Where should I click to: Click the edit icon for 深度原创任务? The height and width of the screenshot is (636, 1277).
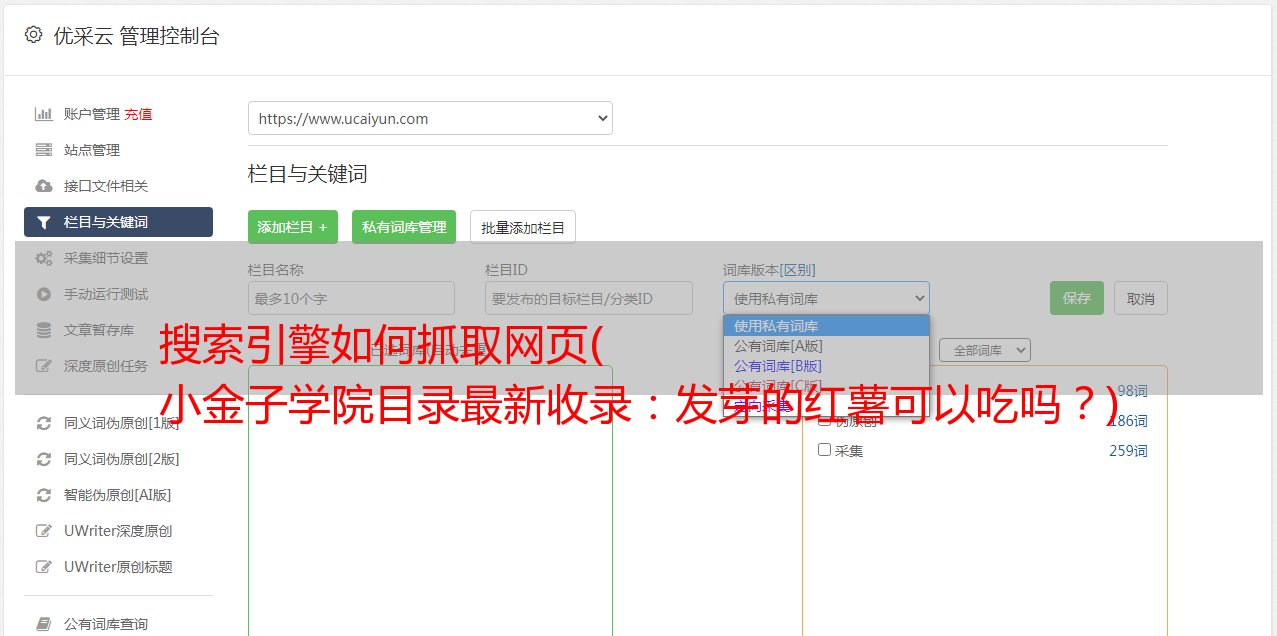(x=44, y=366)
